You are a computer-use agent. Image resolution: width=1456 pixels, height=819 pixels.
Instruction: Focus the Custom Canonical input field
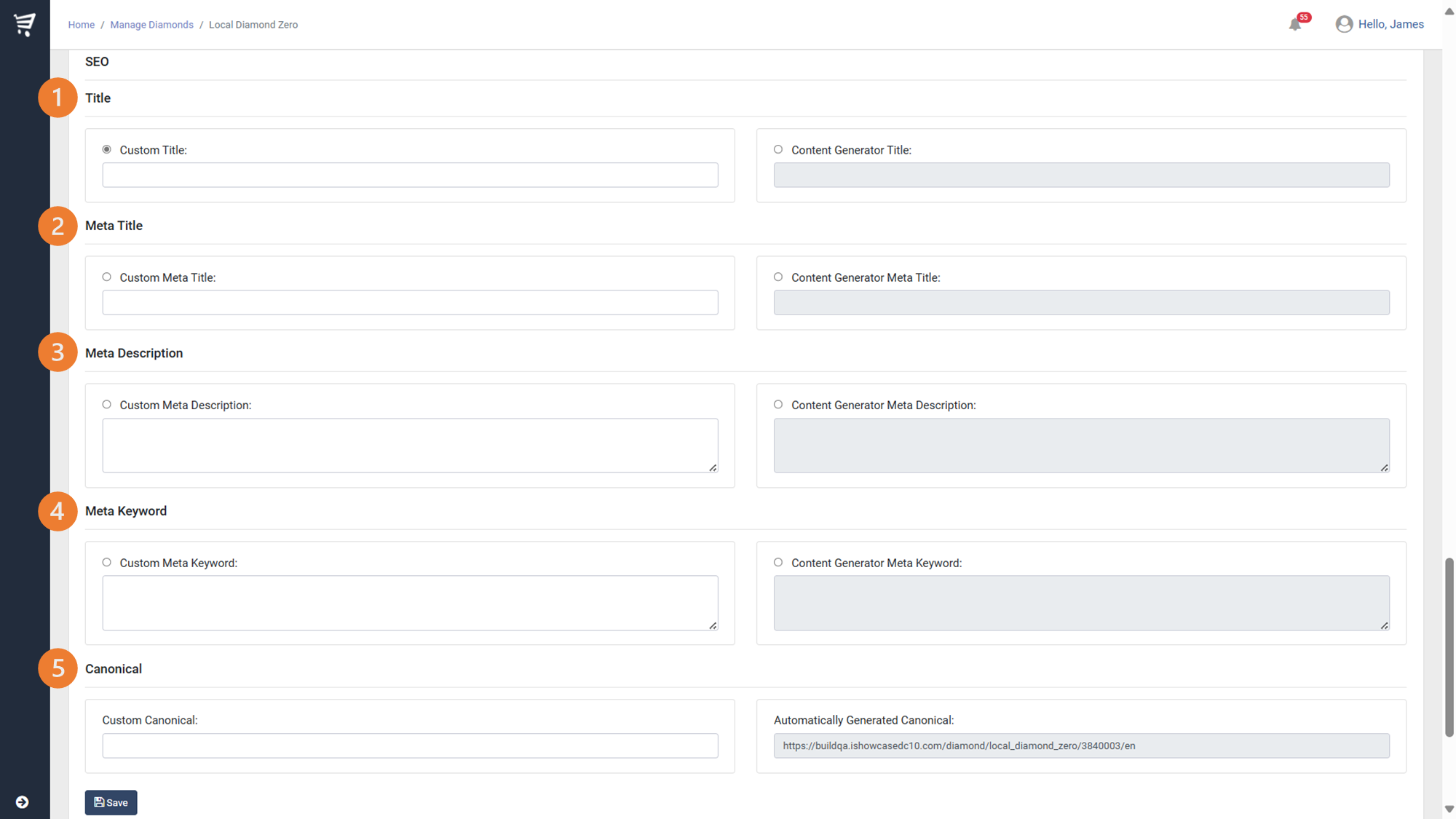[410, 745]
